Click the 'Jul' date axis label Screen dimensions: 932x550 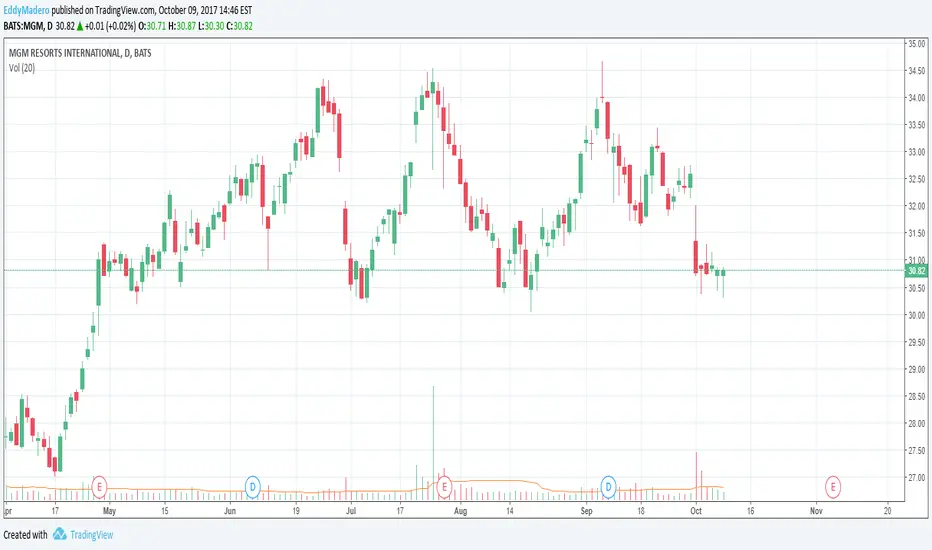351,511
